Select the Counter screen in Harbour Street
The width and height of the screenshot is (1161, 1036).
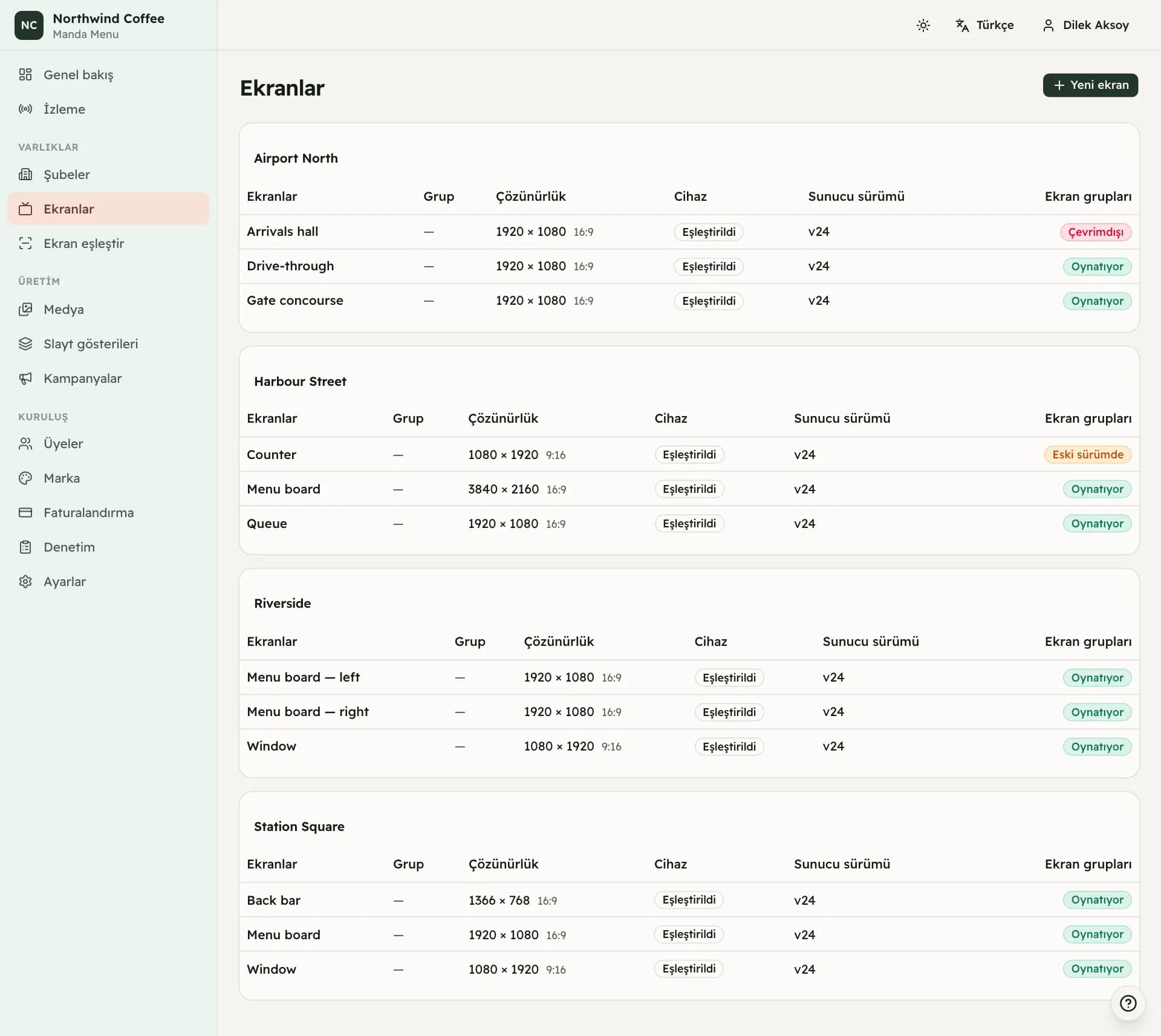coord(689,454)
